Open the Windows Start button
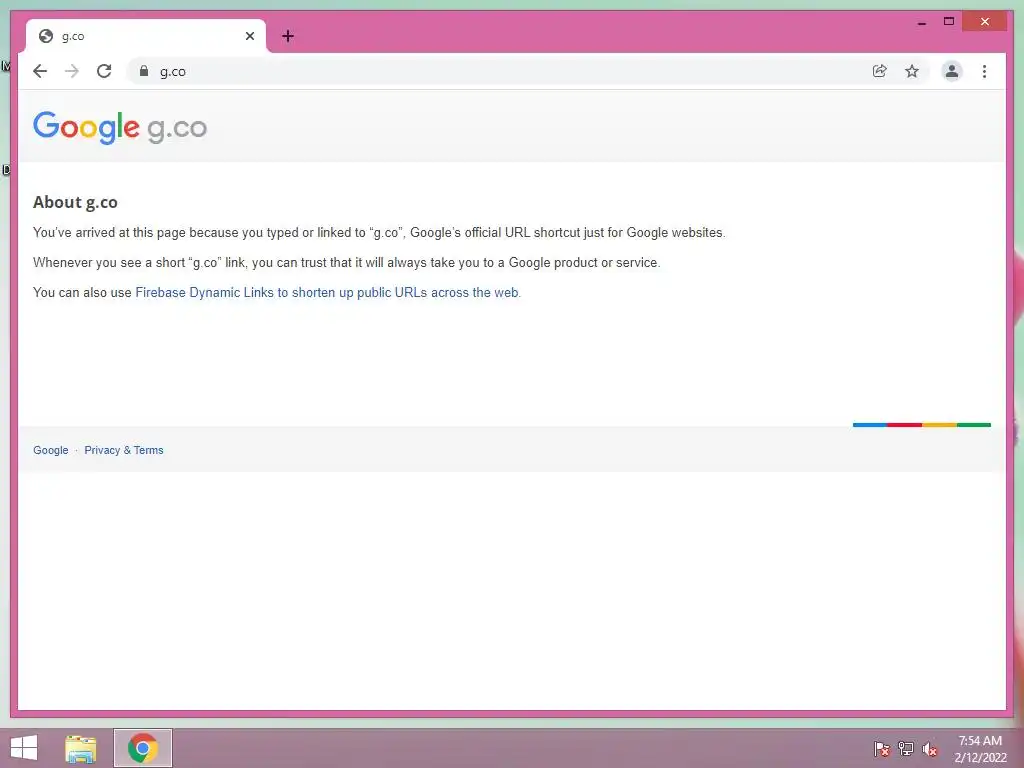This screenshot has height=768, width=1024. [x=24, y=748]
